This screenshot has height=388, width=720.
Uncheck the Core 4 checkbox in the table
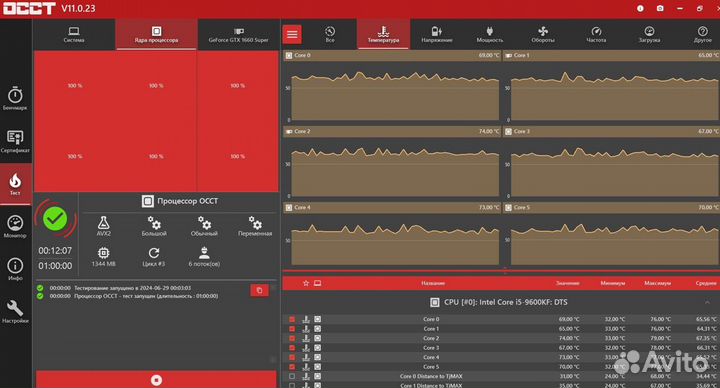coord(292,357)
